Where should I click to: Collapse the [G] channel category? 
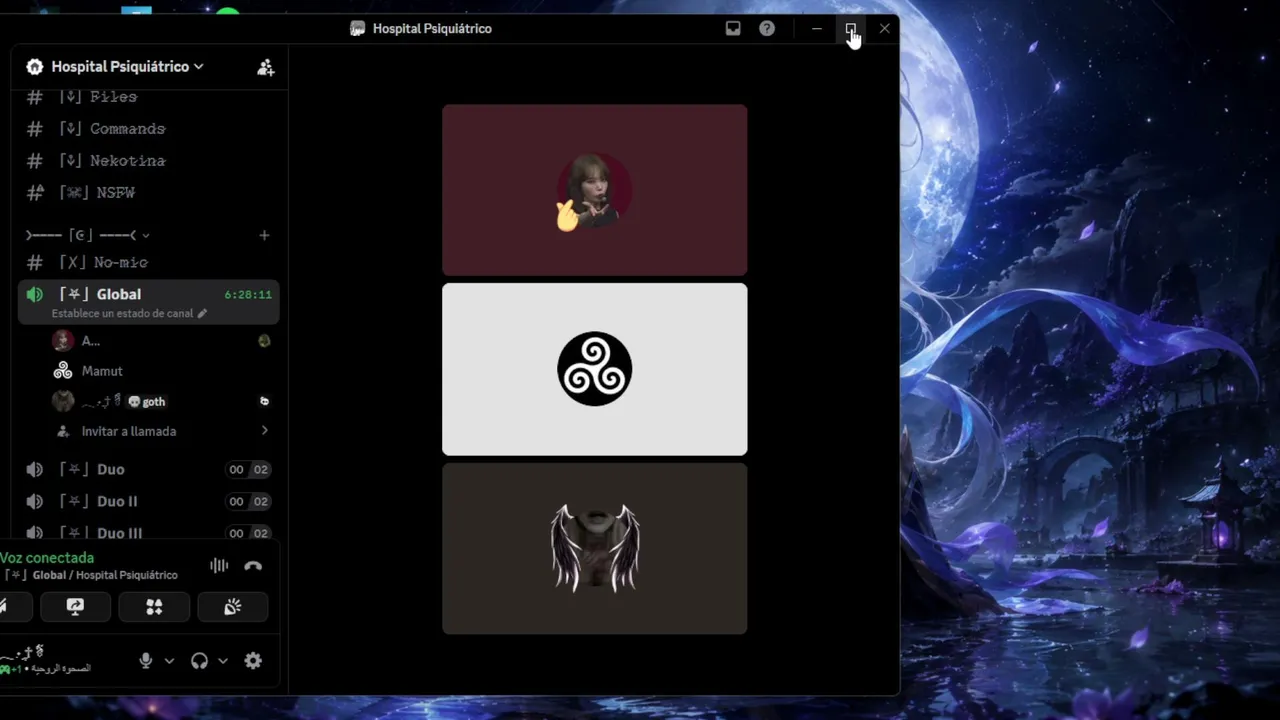point(88,235)
